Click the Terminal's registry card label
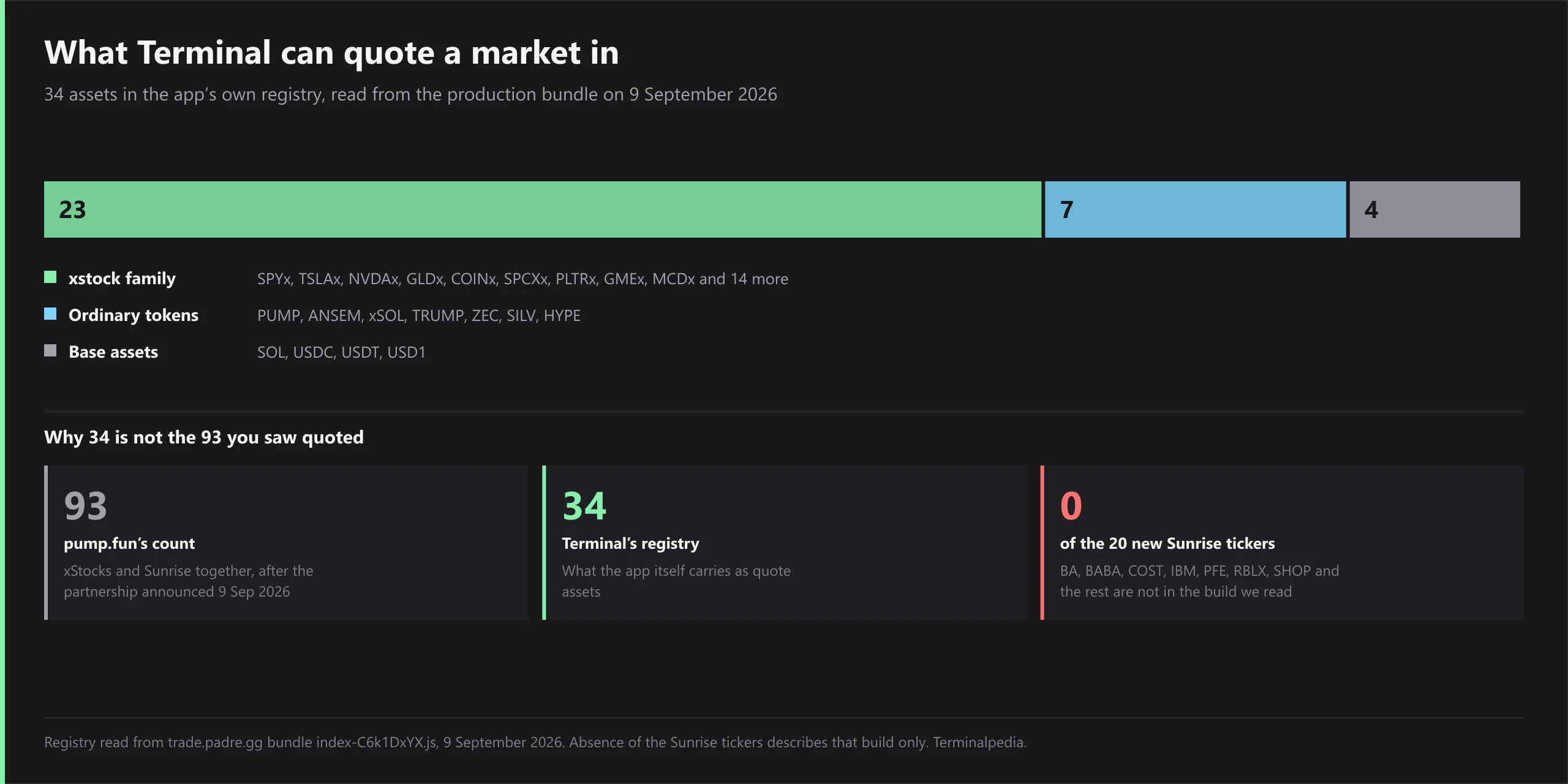Screen dimensions: 1568x784 [630, 543]
